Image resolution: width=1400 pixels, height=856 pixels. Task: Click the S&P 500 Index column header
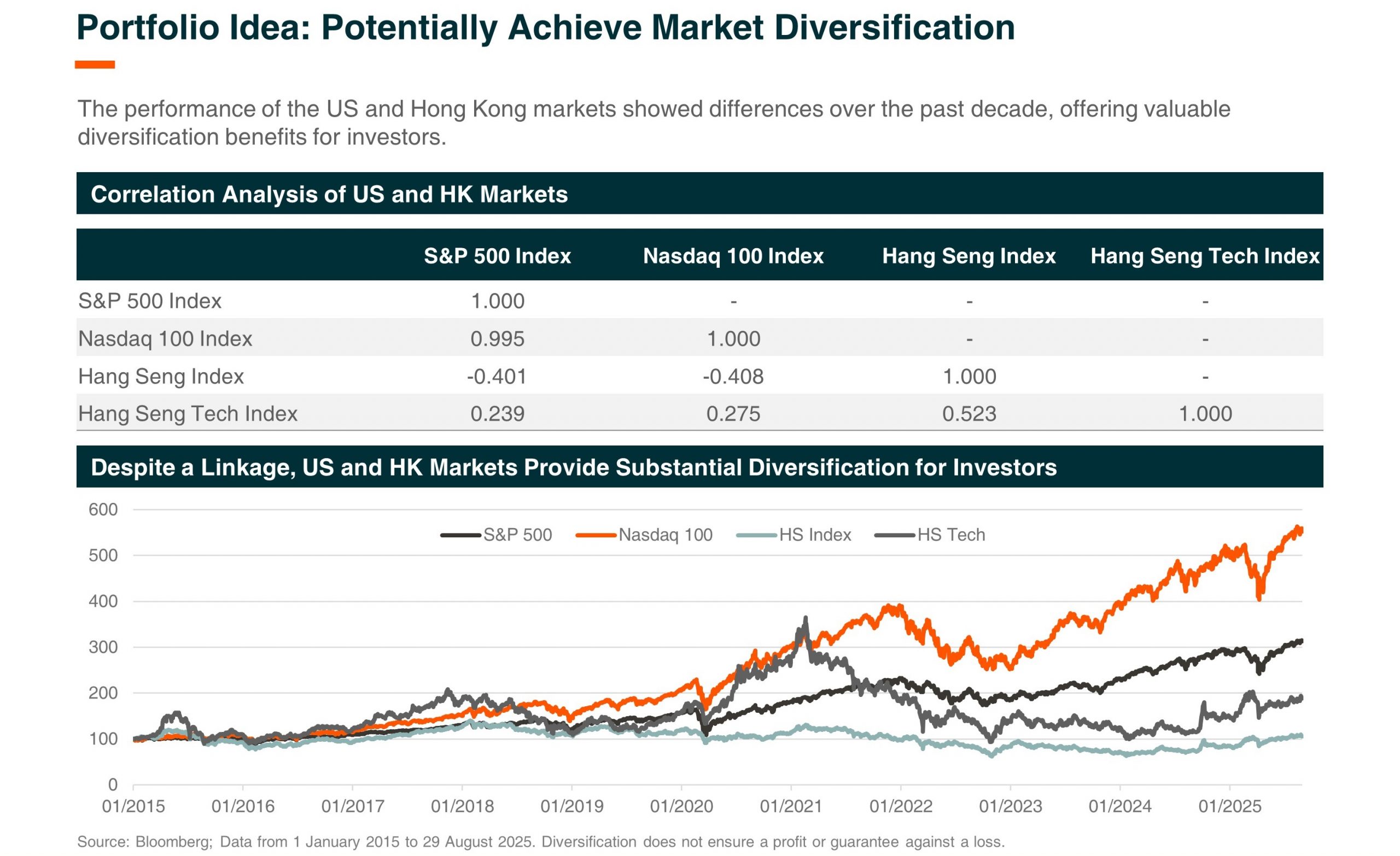[497, 256]
